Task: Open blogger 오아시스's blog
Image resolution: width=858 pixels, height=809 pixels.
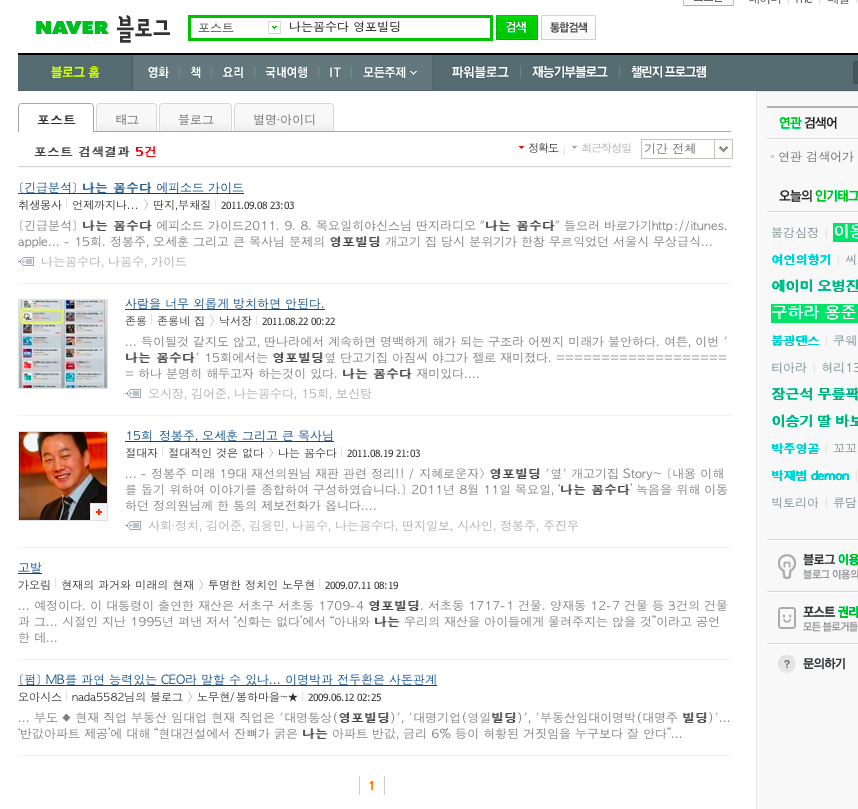Action: 40,697
